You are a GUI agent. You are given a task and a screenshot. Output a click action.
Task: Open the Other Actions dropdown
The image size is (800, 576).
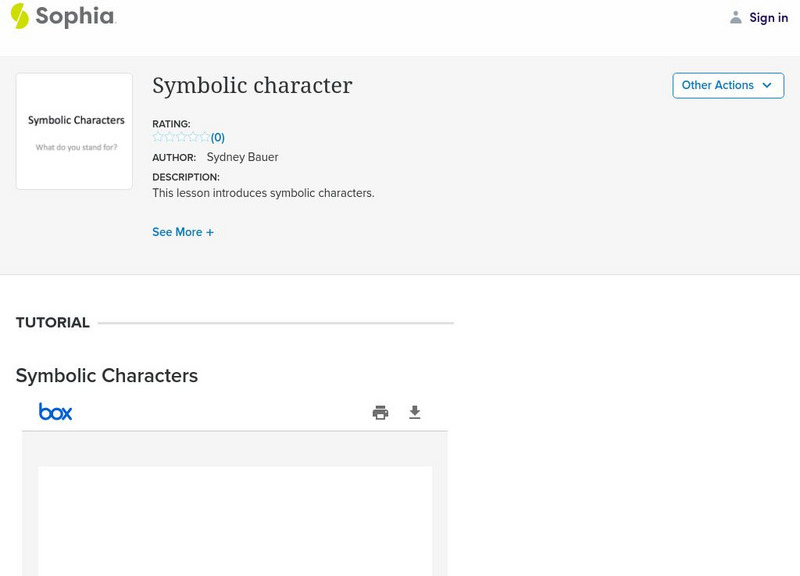pyautogui.click(x=728, y=85)
